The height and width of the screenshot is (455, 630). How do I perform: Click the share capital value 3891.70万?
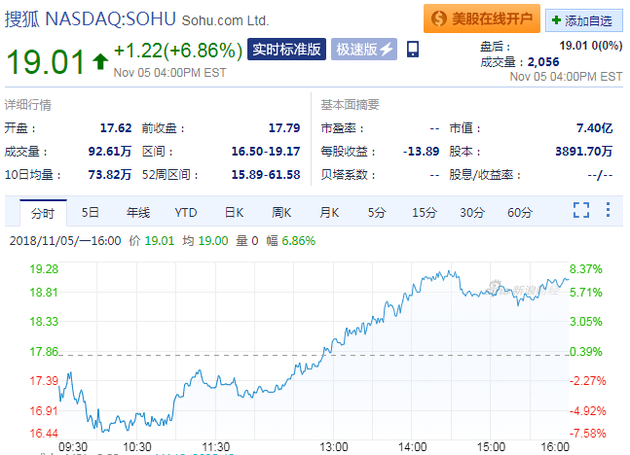pyautogui.click(x=584, y=151)
